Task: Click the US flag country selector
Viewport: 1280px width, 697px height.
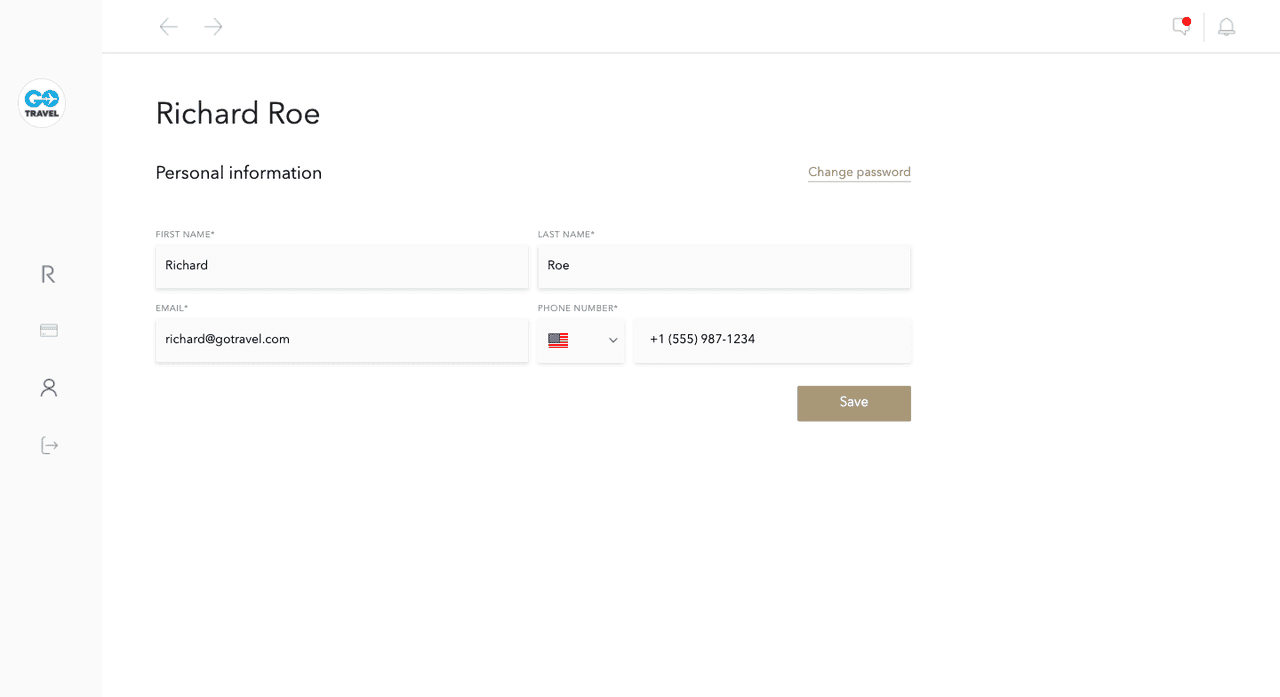Action: 558,341
